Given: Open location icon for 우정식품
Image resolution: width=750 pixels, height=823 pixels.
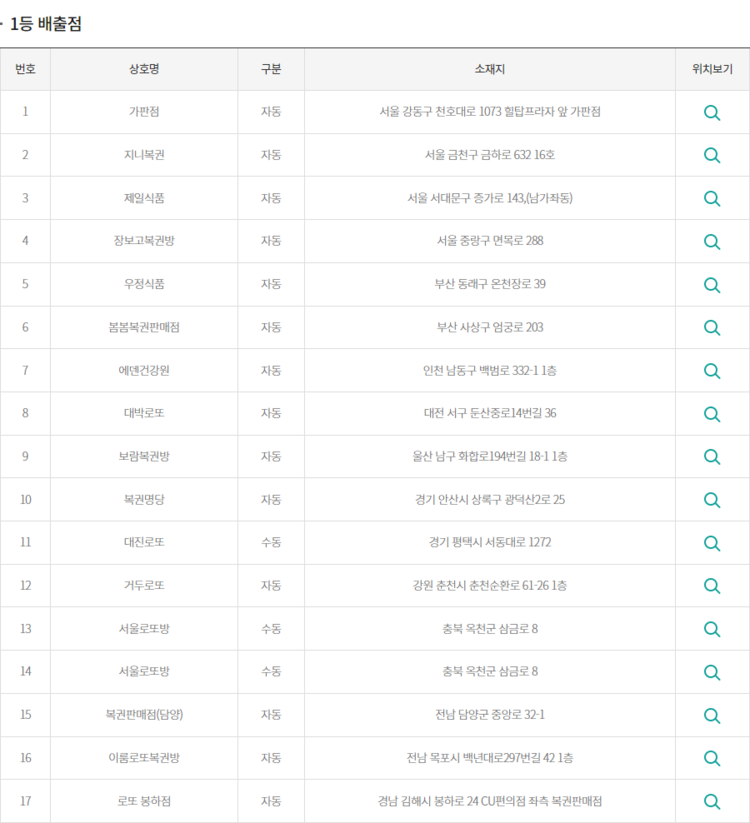Looking at the screenshot, I should 712,285.
